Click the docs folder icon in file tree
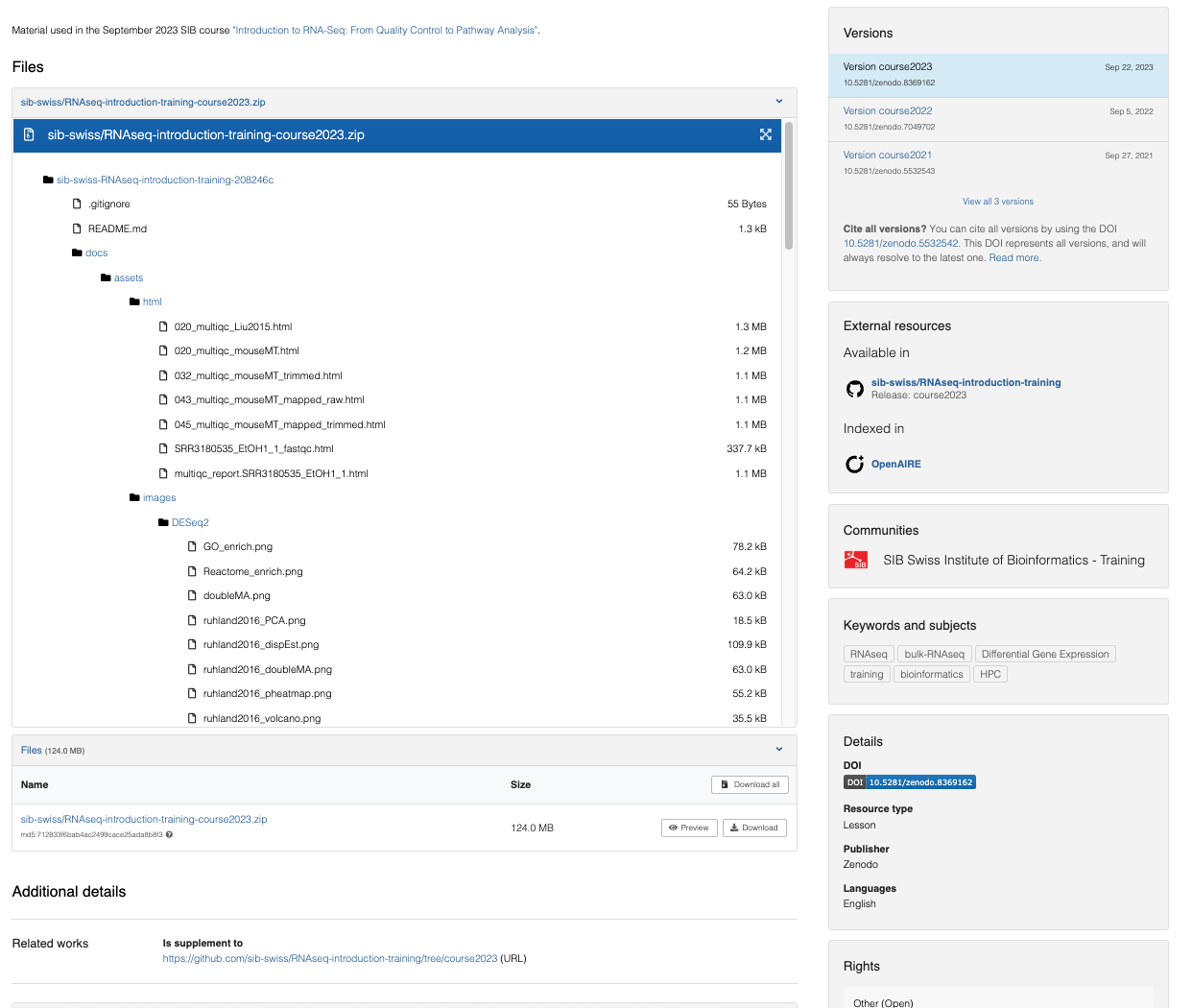Viewport: 1192px width, 1008px height. pos(77,253)
